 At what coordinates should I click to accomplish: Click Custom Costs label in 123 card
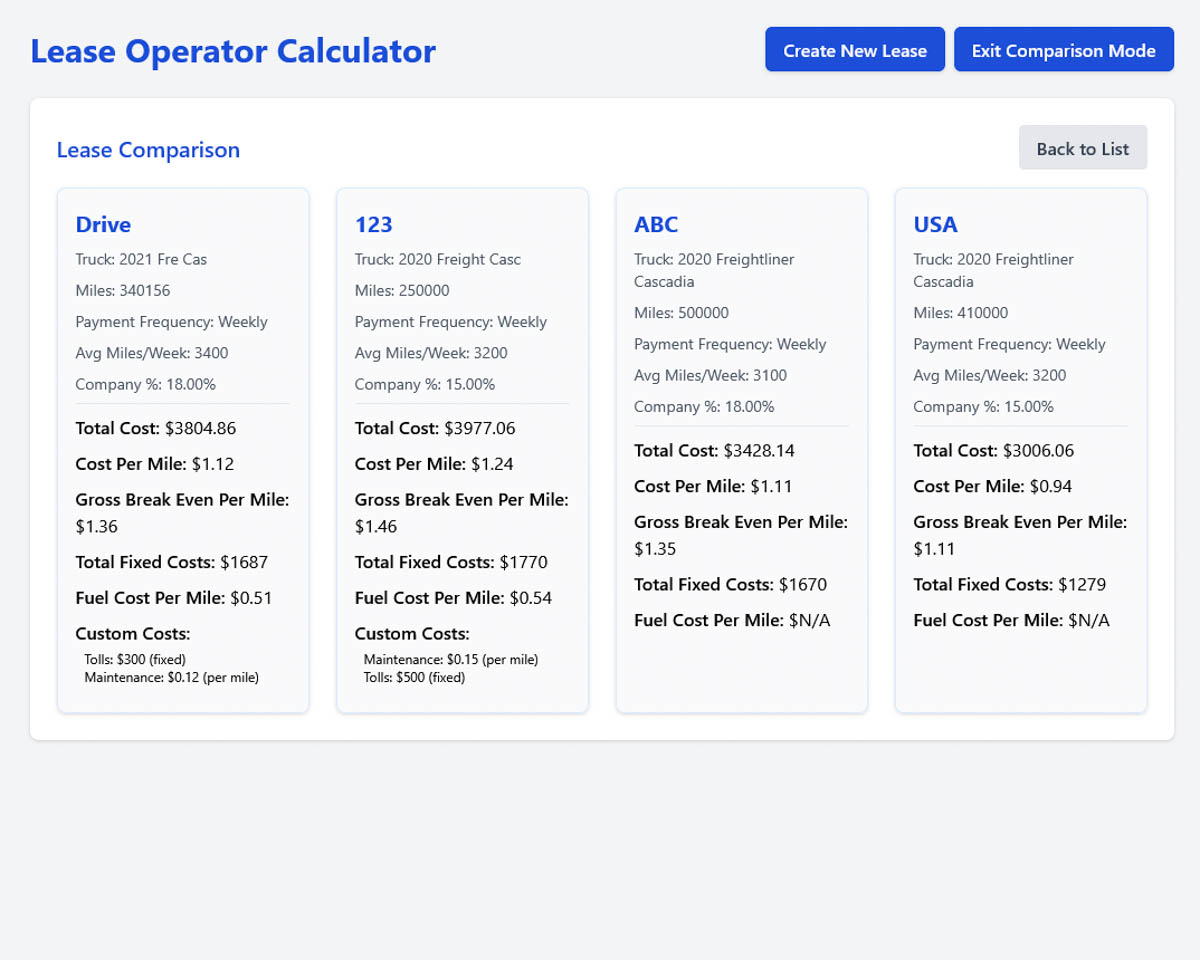pyautogui.click(x=412, y=634)
